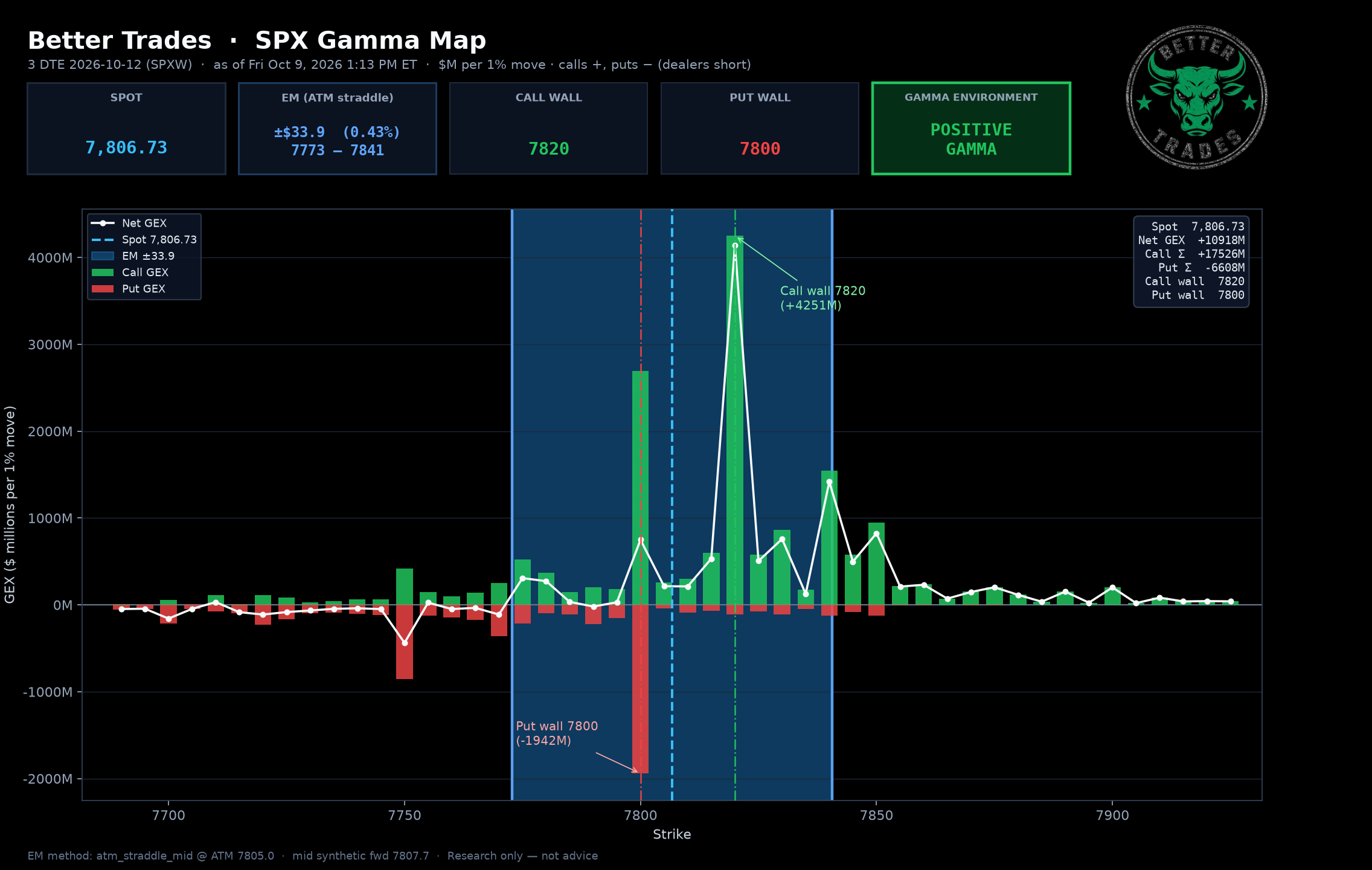
Task: Click the Strike x-axis title
Action: [672, 834]
